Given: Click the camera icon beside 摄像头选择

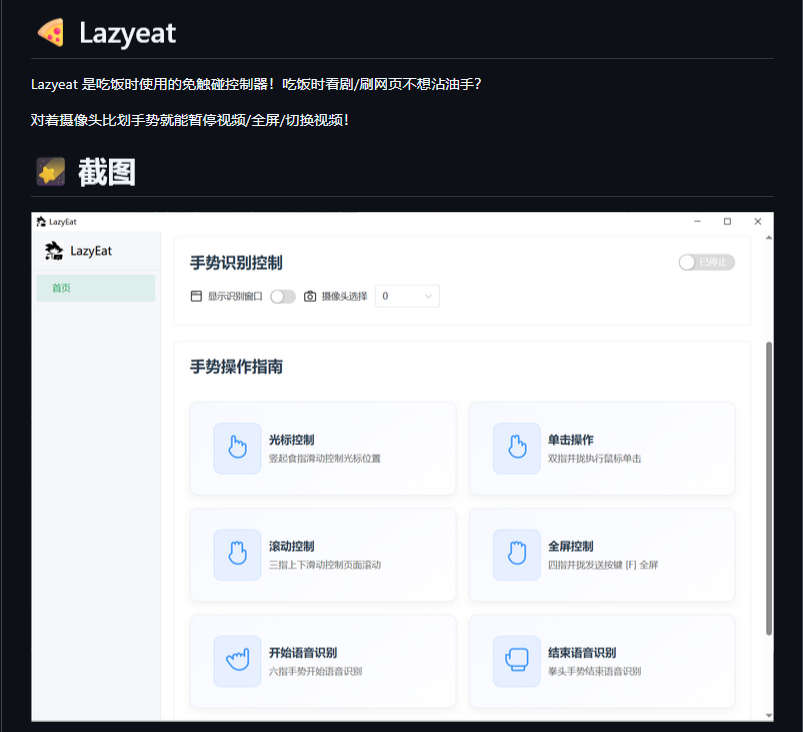Looking at the screenshot, I should tap(310, 296).
